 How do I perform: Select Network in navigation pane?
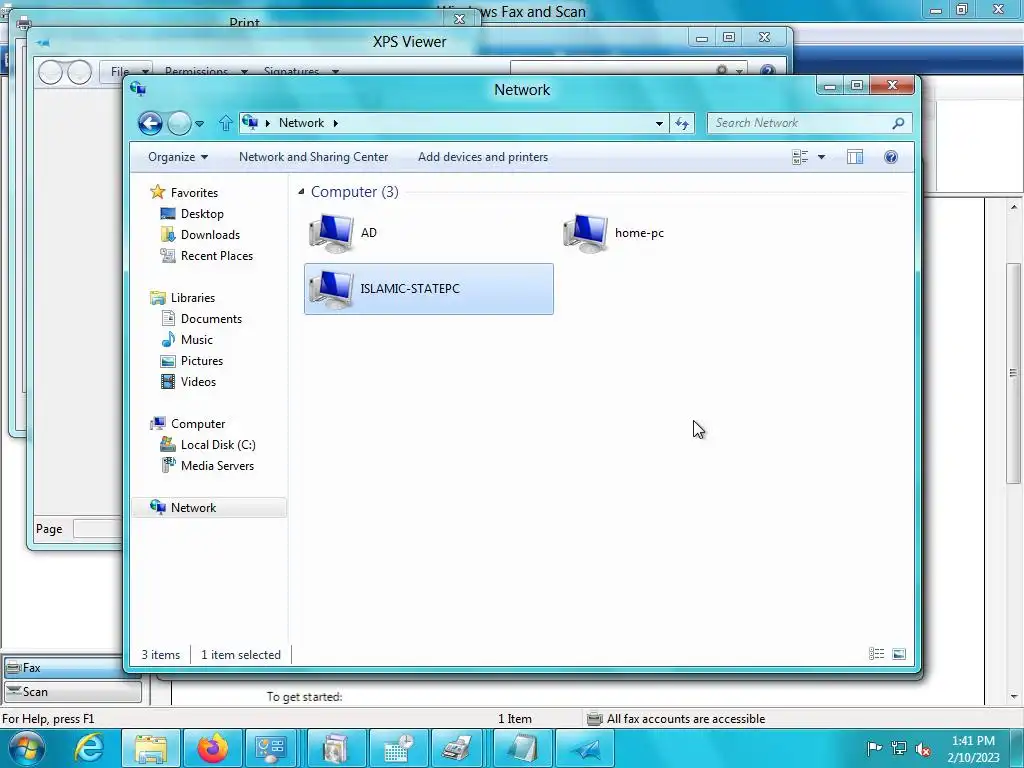pyautogui.click(x=209, y=507)
